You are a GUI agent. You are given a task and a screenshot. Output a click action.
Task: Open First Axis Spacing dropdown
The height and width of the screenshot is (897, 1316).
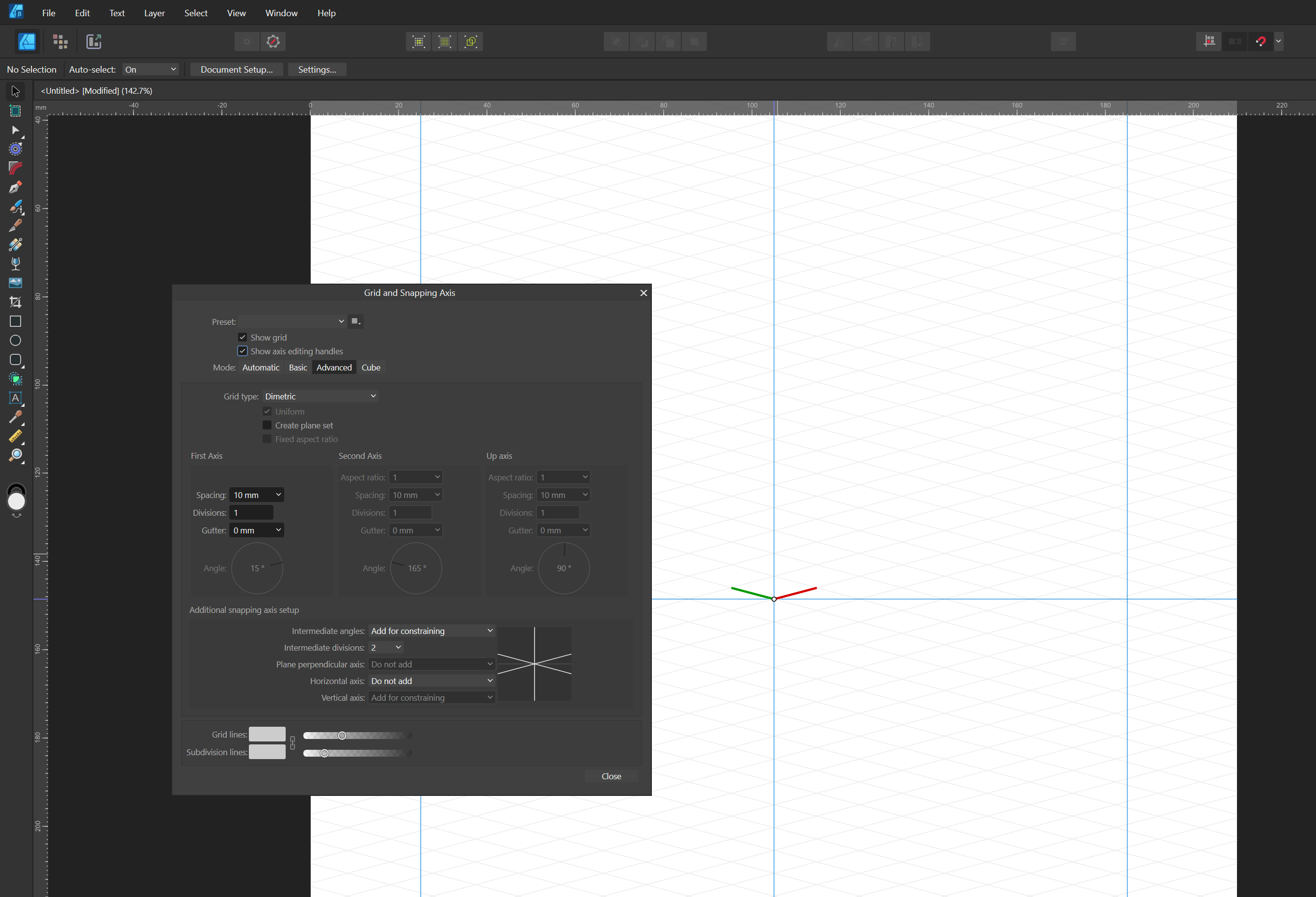pos(257,495)
